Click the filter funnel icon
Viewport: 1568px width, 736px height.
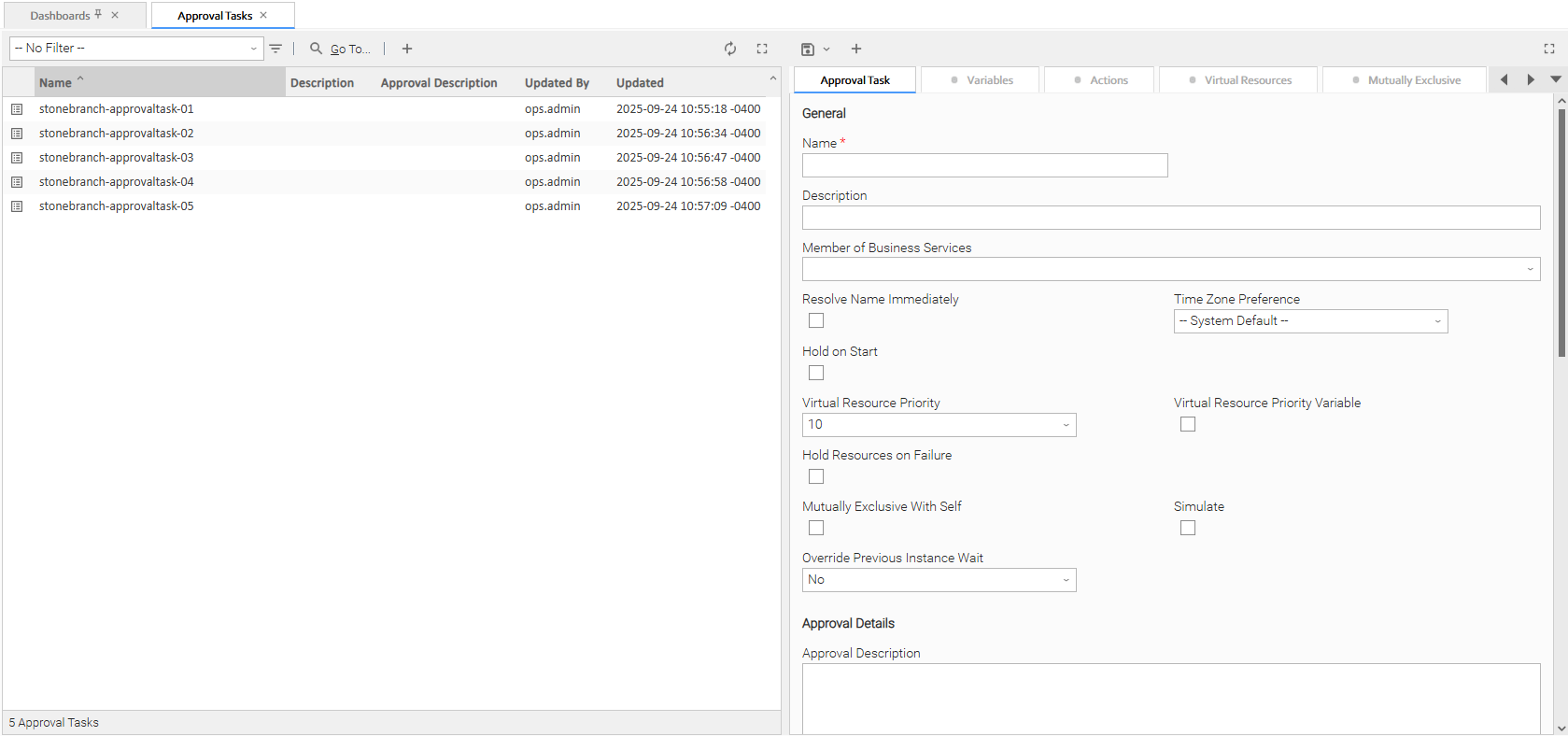coord(275,49)
